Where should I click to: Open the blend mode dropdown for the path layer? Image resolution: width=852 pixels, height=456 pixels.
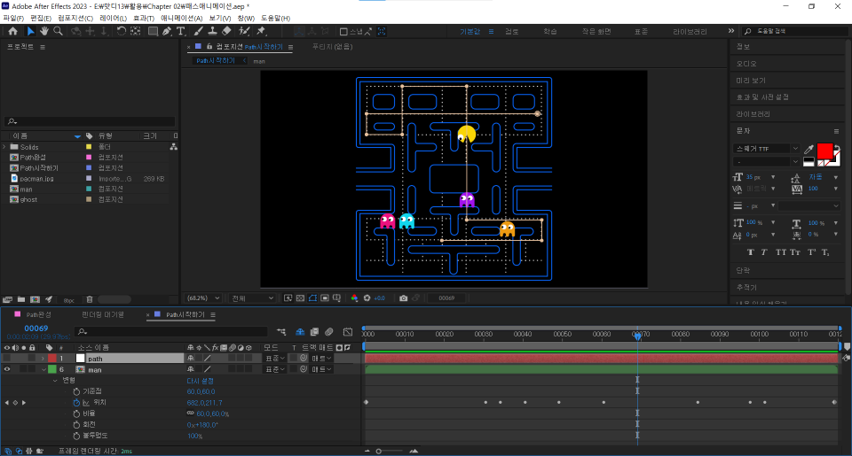coord(274,359)
